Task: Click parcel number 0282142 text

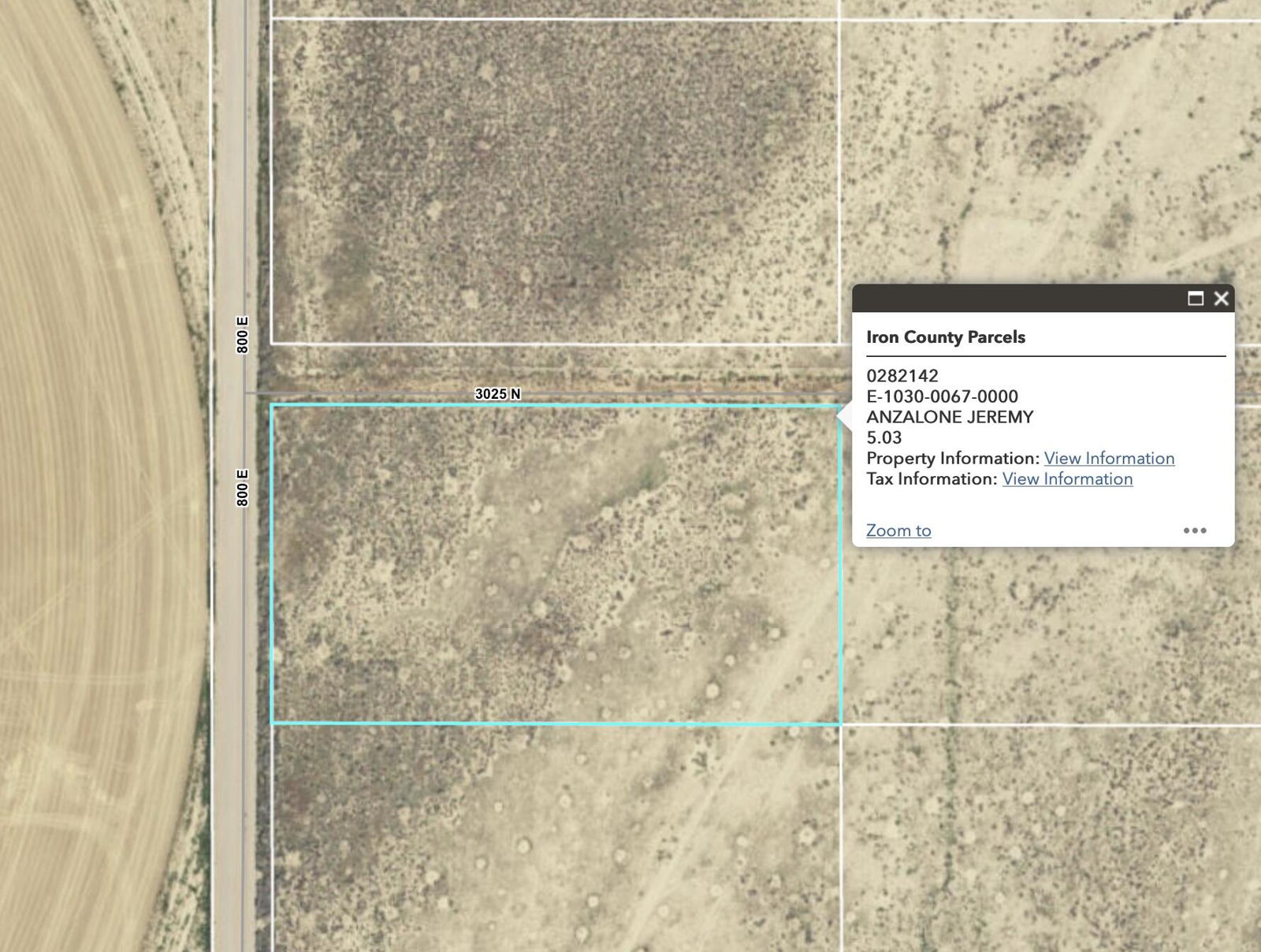Action: (902, 376)
